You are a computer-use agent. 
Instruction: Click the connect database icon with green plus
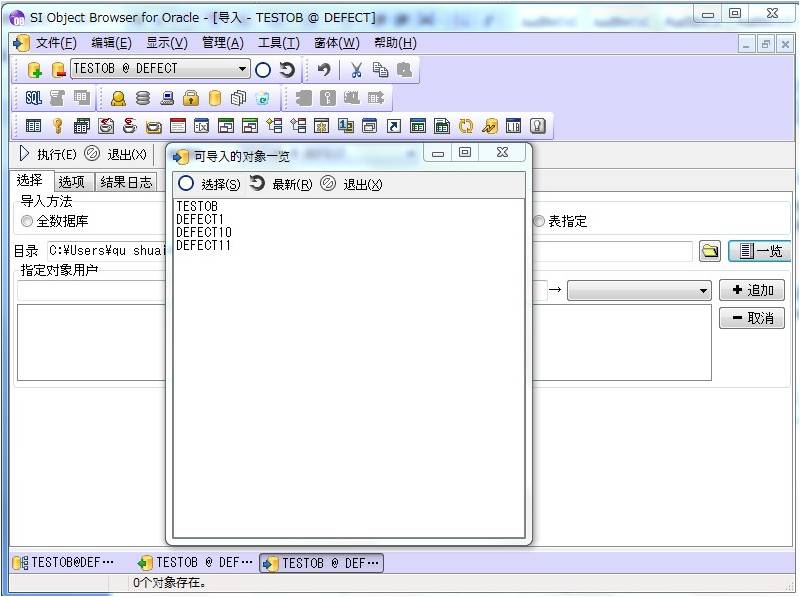coord(34,69)
